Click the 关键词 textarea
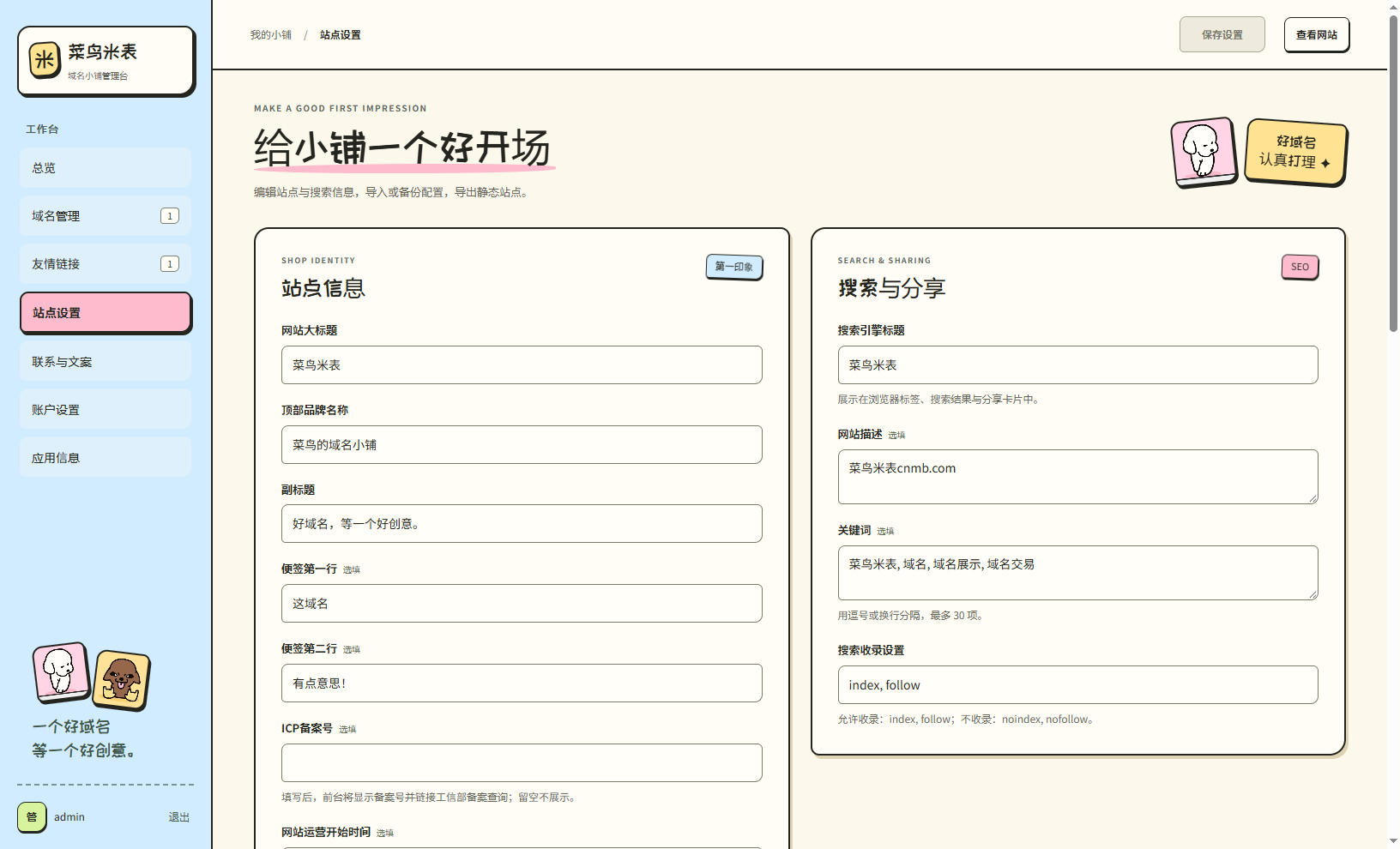Viewport: 1400px width, 849px height. (1077, 573)
